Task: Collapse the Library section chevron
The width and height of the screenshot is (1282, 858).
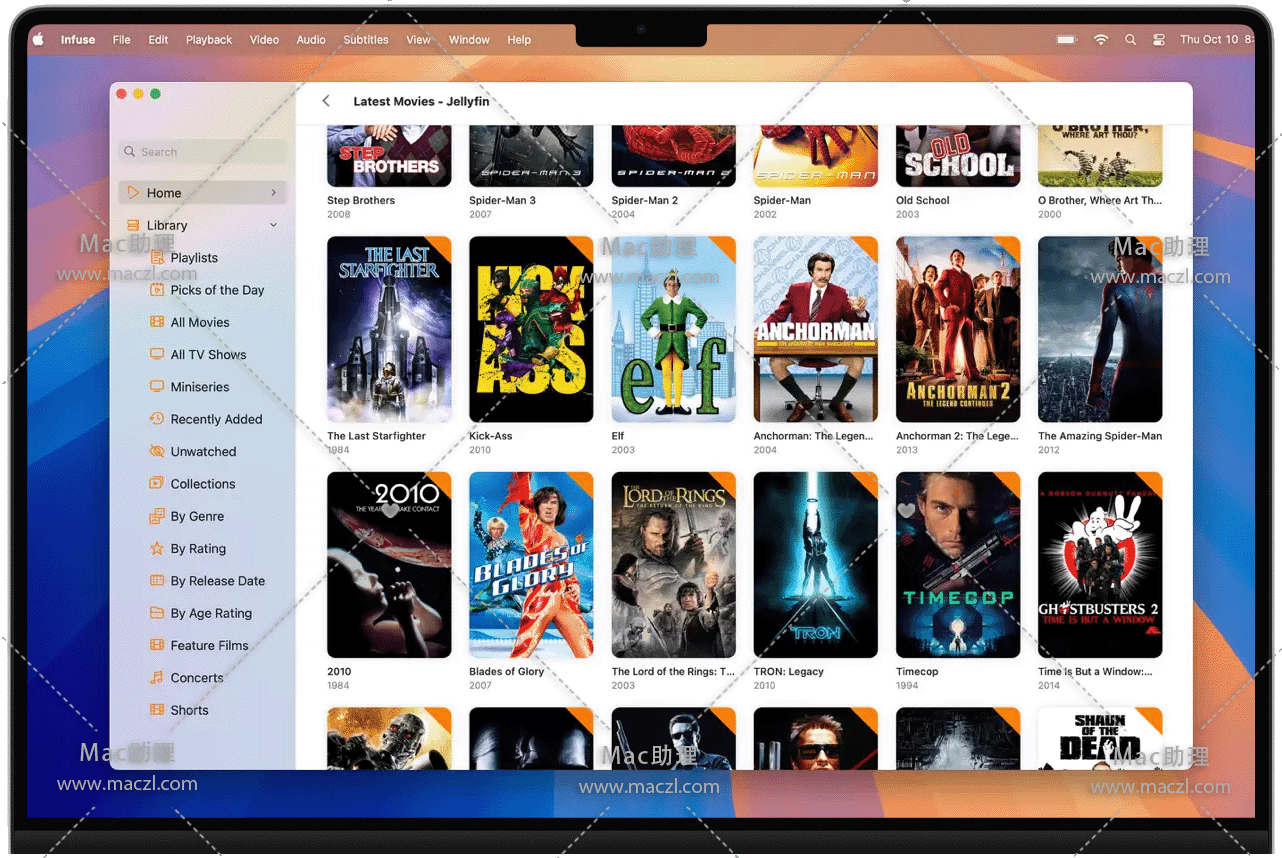Action: point(273,225)
